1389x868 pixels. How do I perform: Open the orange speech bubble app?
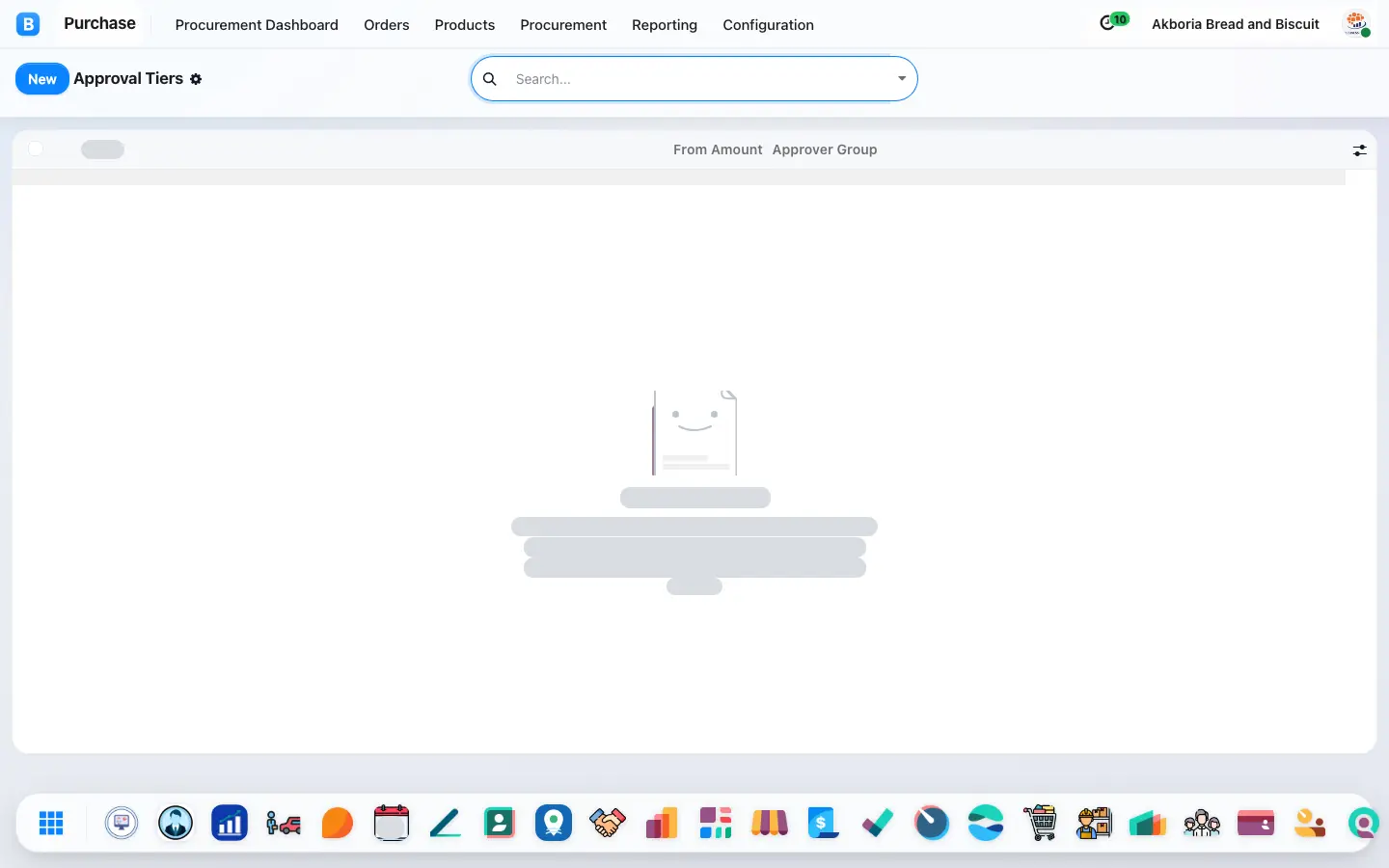[338, 823]
